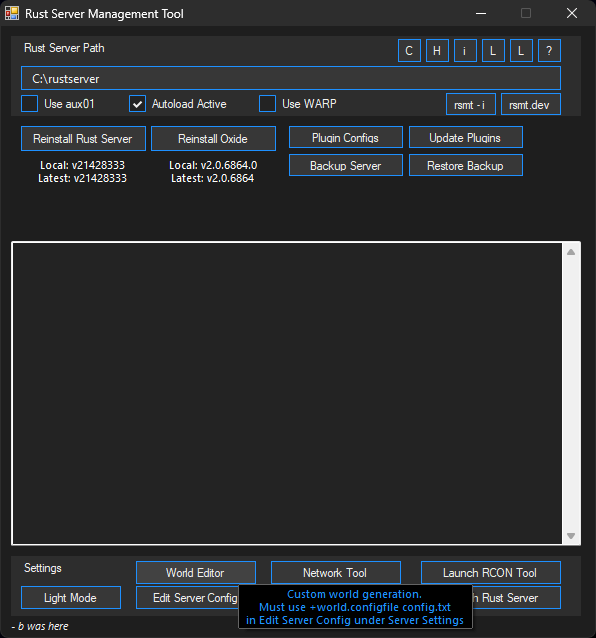
Task: Click Update Plugins
Action: [466, 138]
